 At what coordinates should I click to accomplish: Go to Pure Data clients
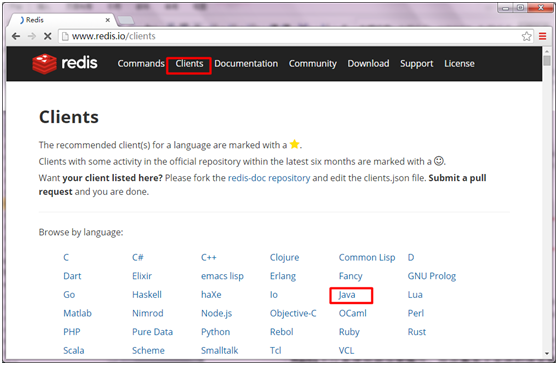152,332
